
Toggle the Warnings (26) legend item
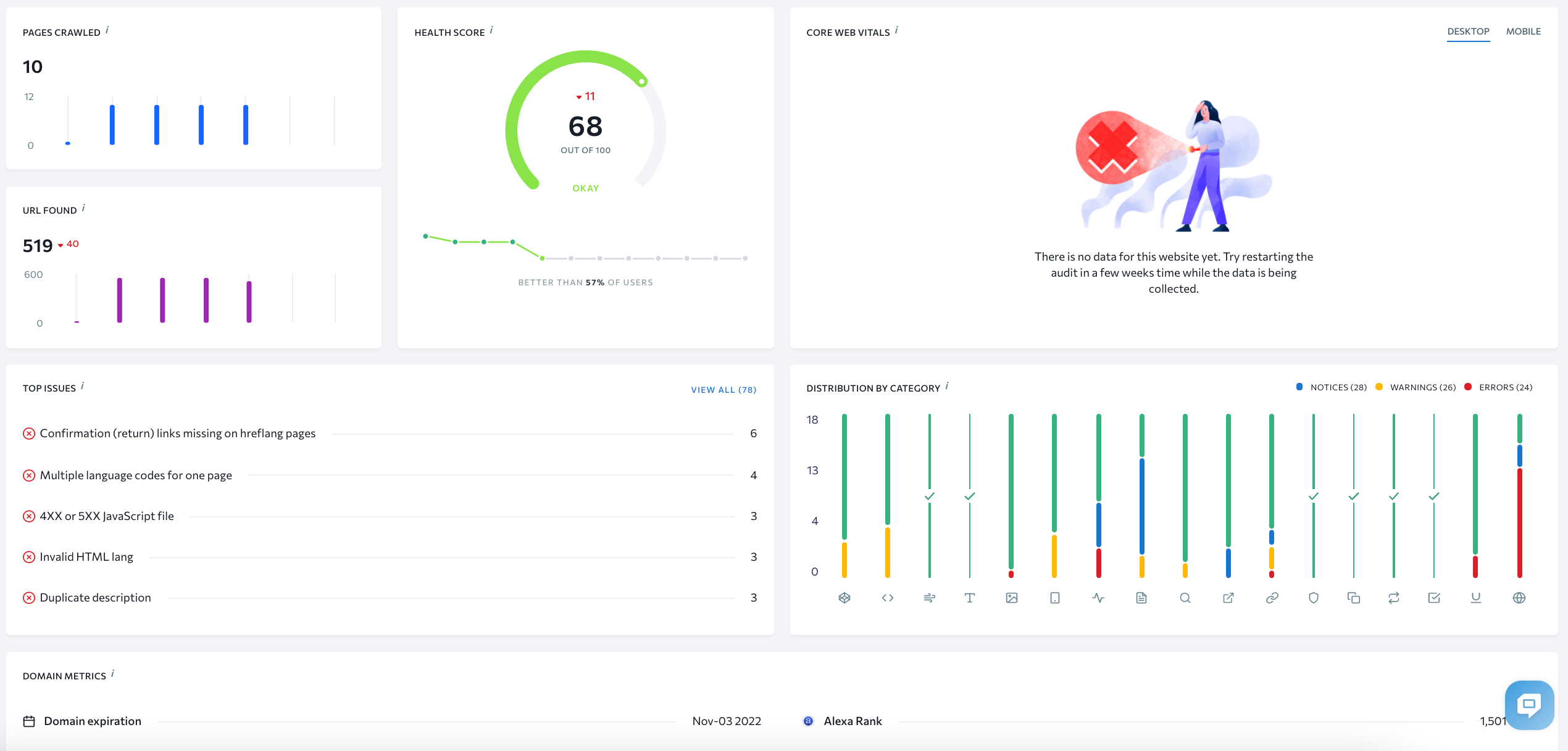coord(1416,387)
